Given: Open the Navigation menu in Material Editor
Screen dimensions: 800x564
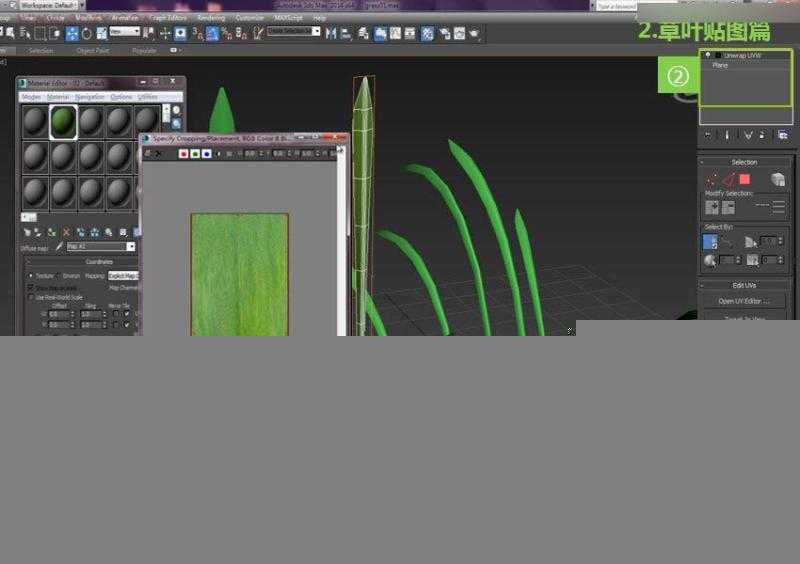Looking at the screenshot, I should [x=90, y=97].
